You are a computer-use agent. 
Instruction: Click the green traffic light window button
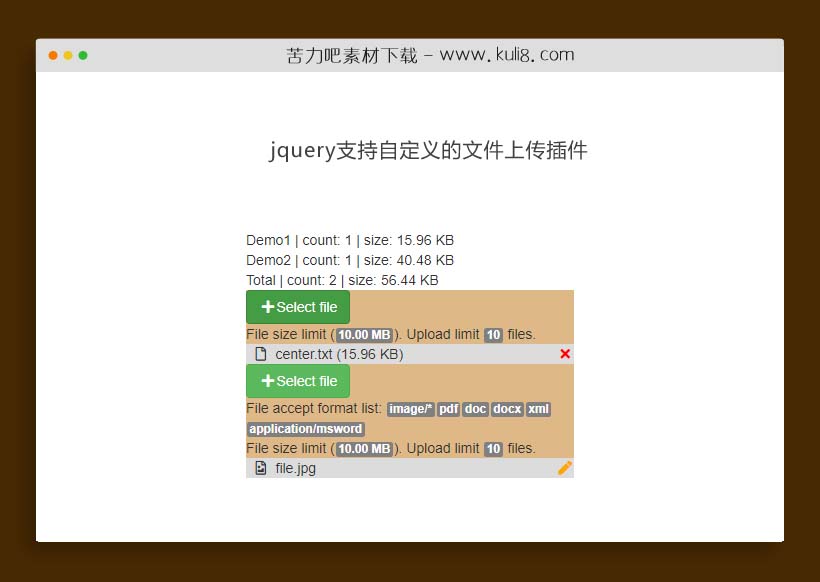click(83, 57)
